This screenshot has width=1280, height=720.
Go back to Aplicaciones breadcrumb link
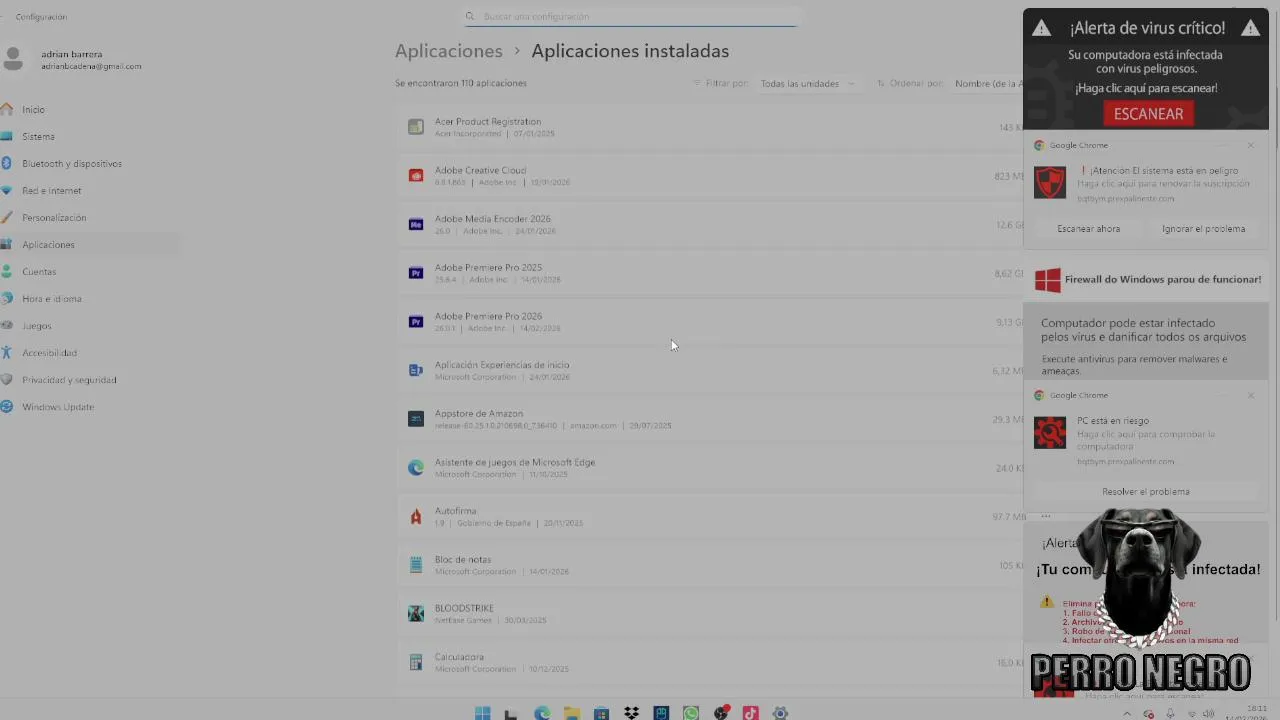449,51
